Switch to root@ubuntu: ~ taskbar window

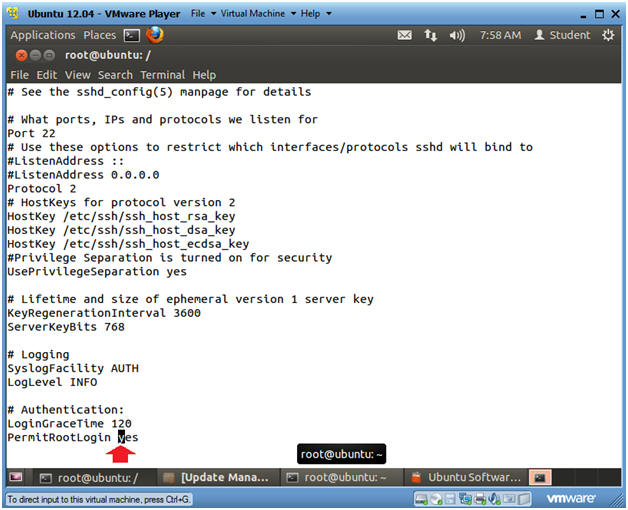coord(340,478)
